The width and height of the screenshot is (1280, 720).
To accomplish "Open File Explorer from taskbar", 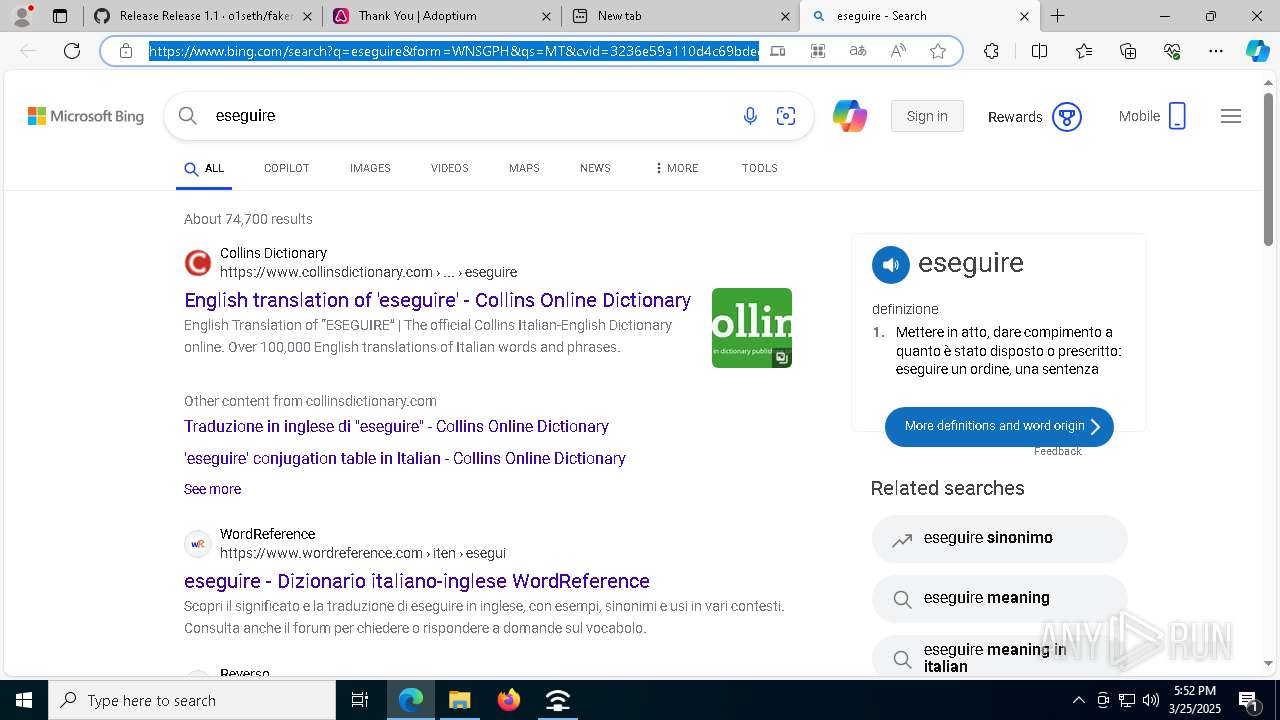I will (x=459, y=700).
